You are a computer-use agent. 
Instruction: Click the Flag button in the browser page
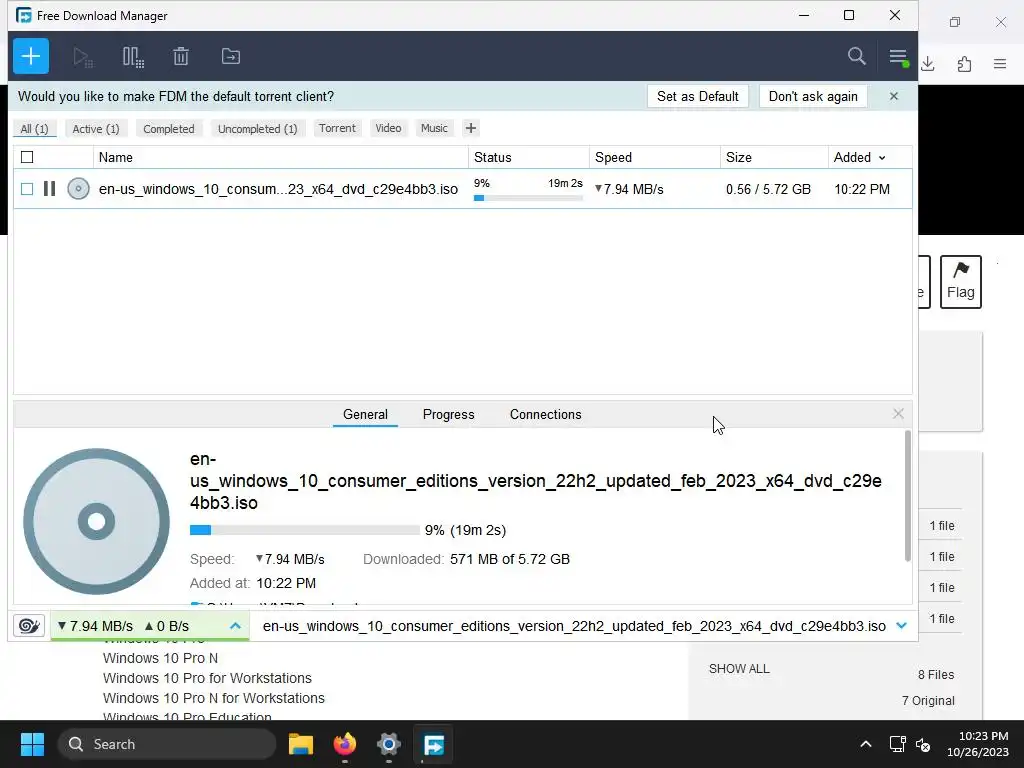(961, 281)
